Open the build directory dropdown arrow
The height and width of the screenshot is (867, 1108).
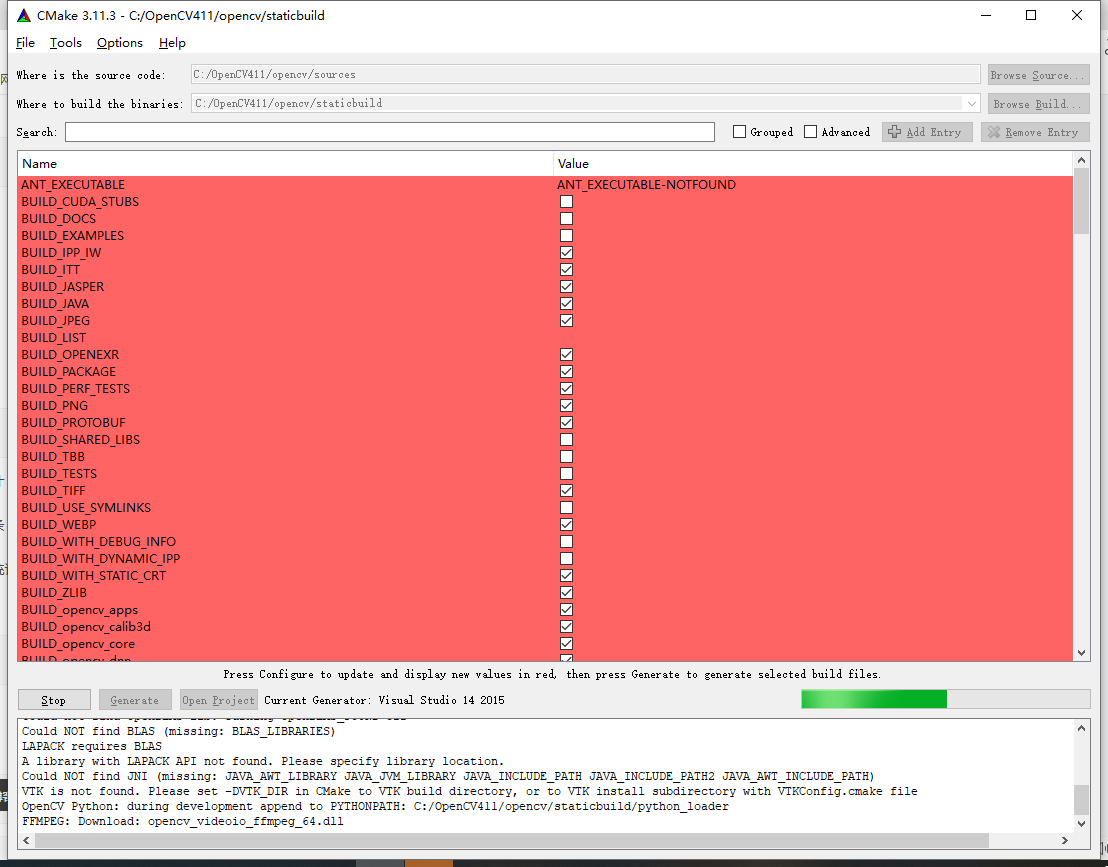point(971,103)
